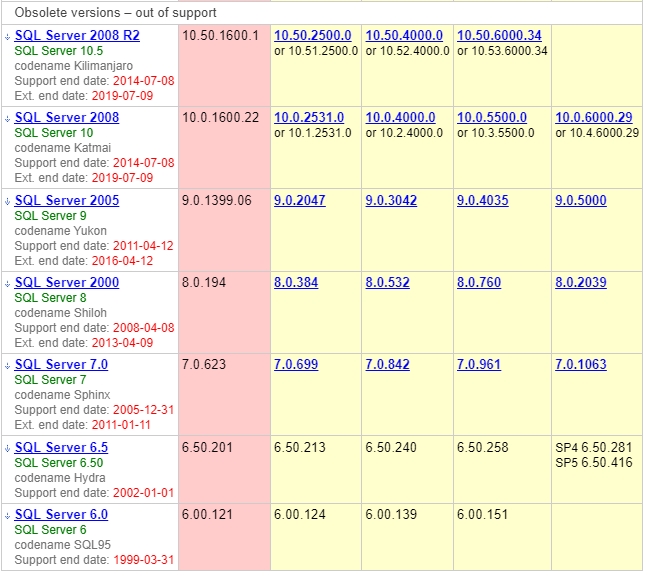Select the 7.0.699 build link
649x576 pixels.
296,364
